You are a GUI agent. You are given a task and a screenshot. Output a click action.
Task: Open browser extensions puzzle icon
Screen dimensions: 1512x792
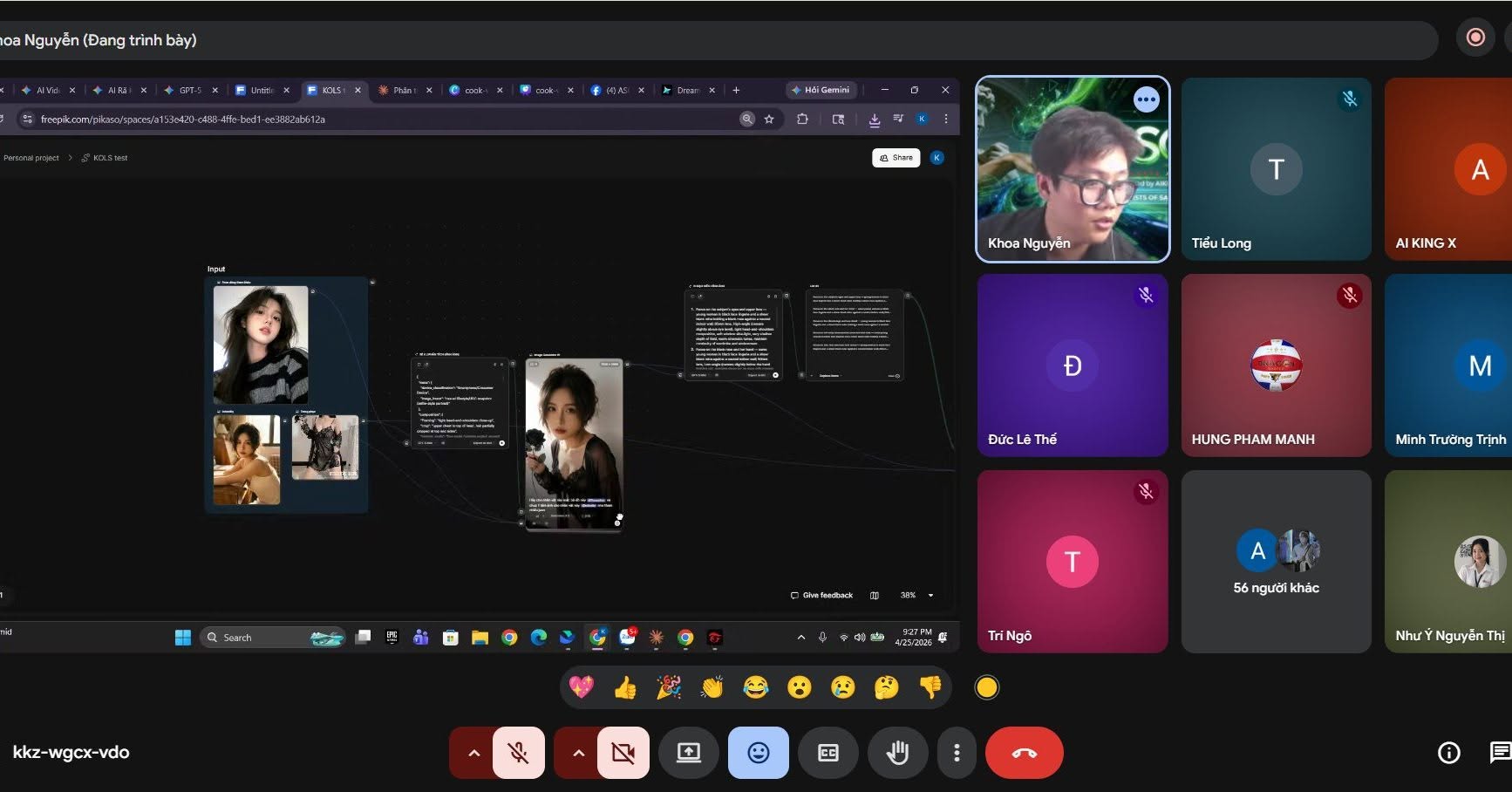(802, 119)
